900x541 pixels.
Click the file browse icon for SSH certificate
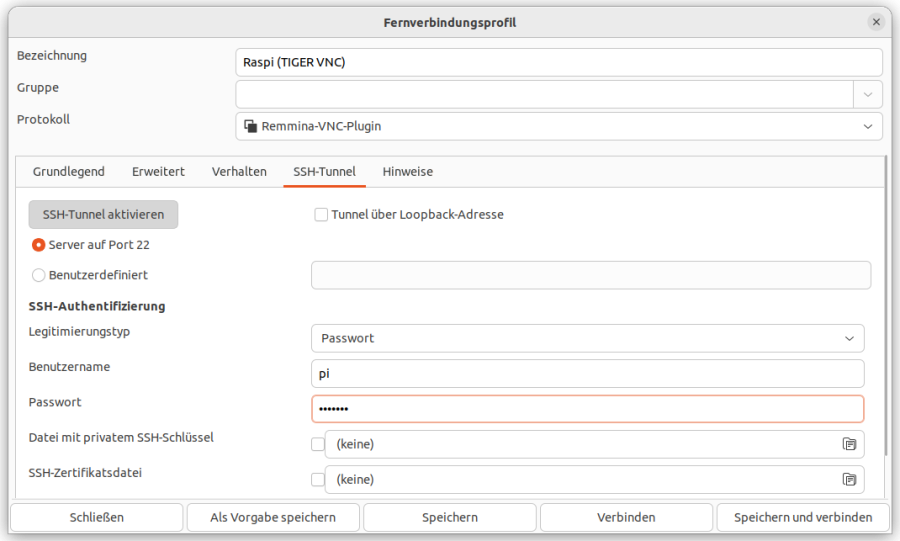(x=849, y=479)
